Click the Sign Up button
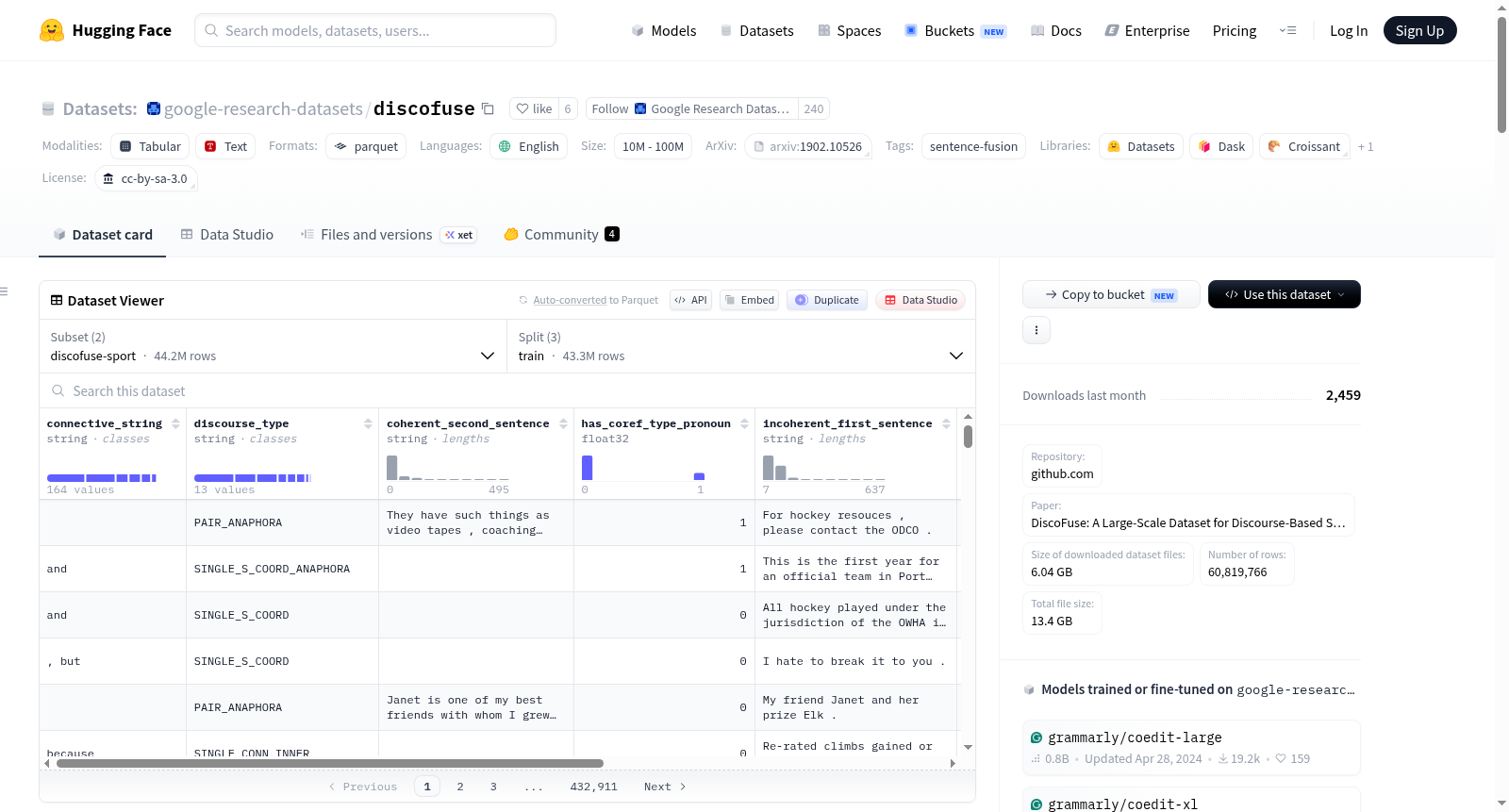 [x=1419, y=30]
